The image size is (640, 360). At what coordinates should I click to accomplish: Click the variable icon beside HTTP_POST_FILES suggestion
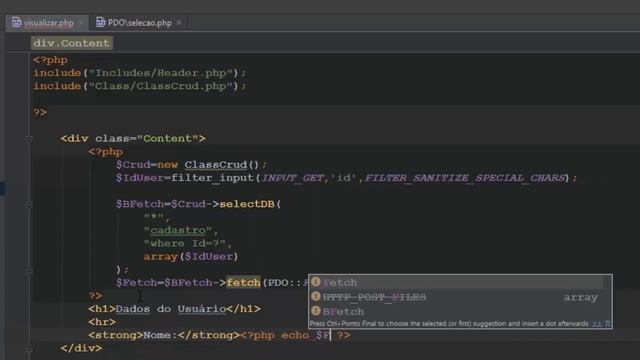316,296
